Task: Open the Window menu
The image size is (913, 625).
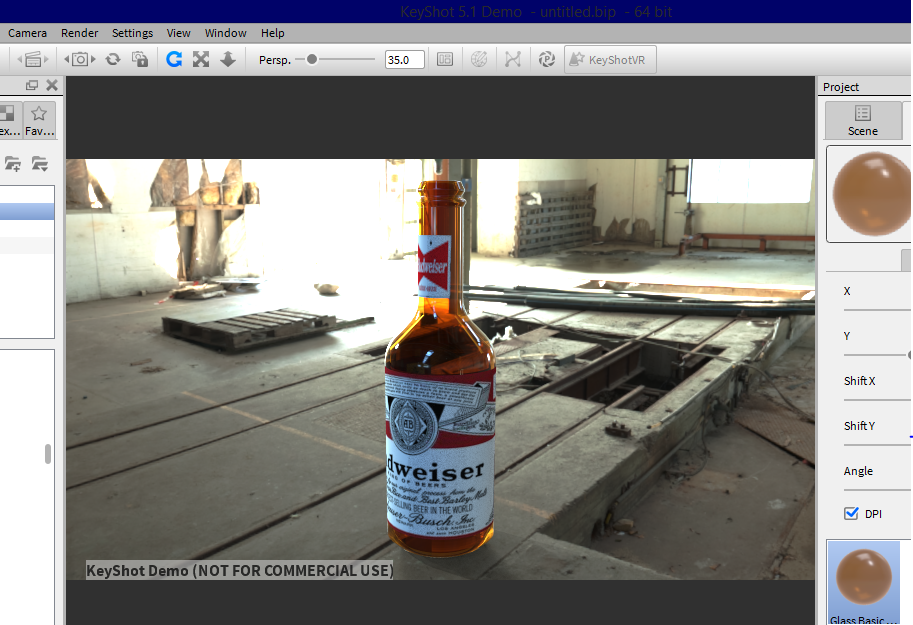Action: pos(225,33)
